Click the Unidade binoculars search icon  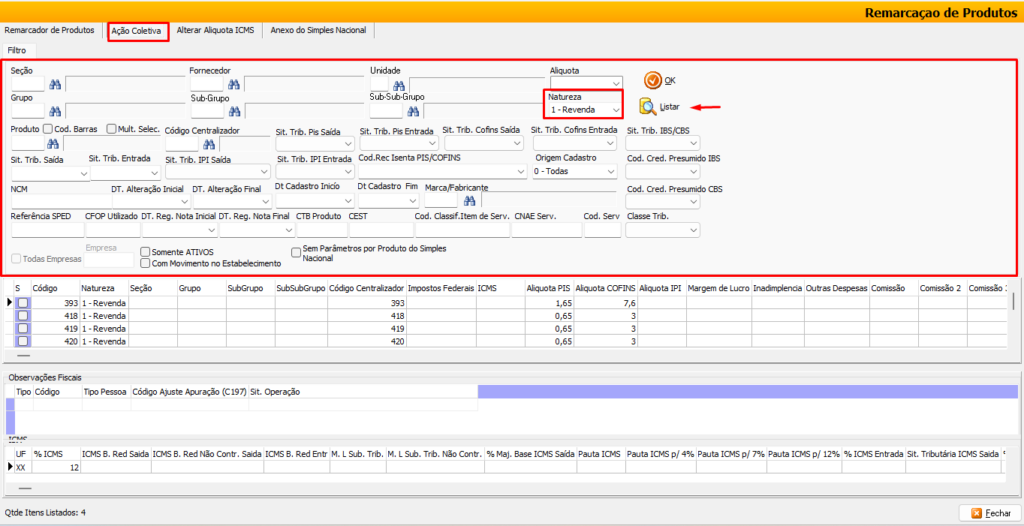tap(398, 85)
